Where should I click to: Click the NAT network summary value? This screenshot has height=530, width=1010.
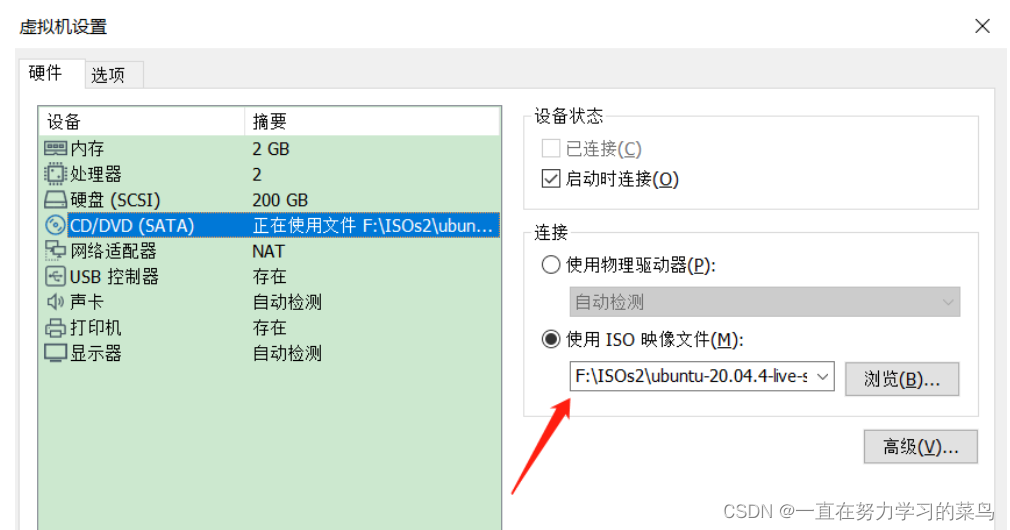pos(268,251)
